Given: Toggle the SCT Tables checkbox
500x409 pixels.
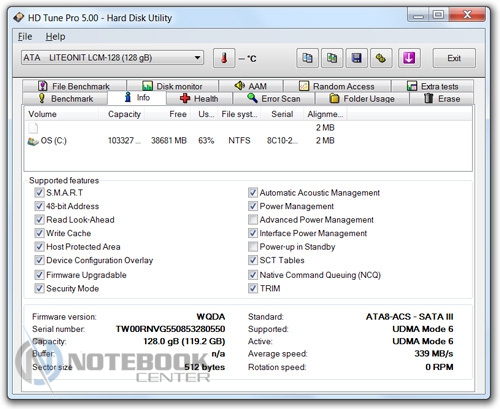Looking at the screenshot, I should tap(253, 260).
